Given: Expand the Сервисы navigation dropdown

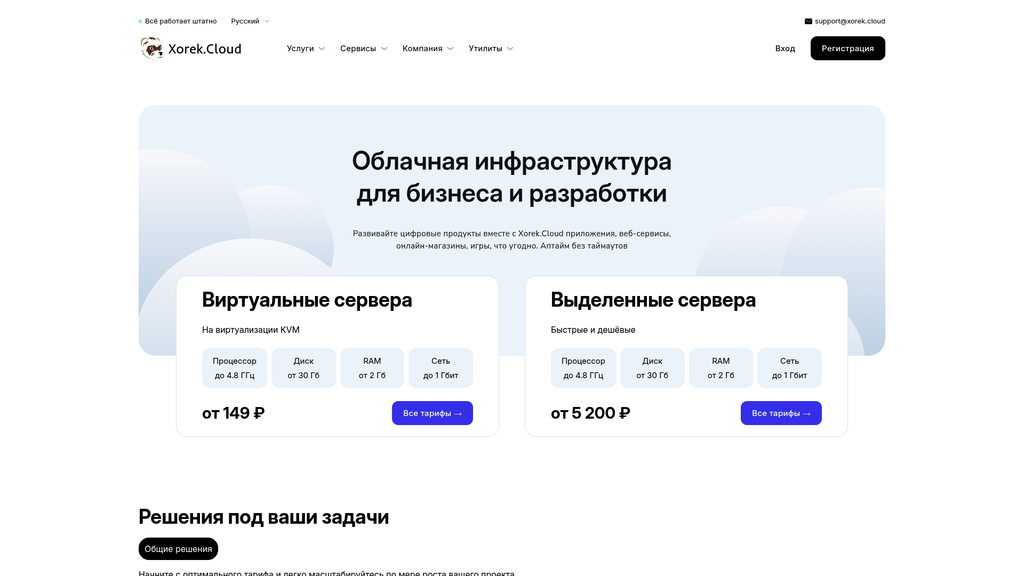Looking at the screenshot, I should pos(363,48).
